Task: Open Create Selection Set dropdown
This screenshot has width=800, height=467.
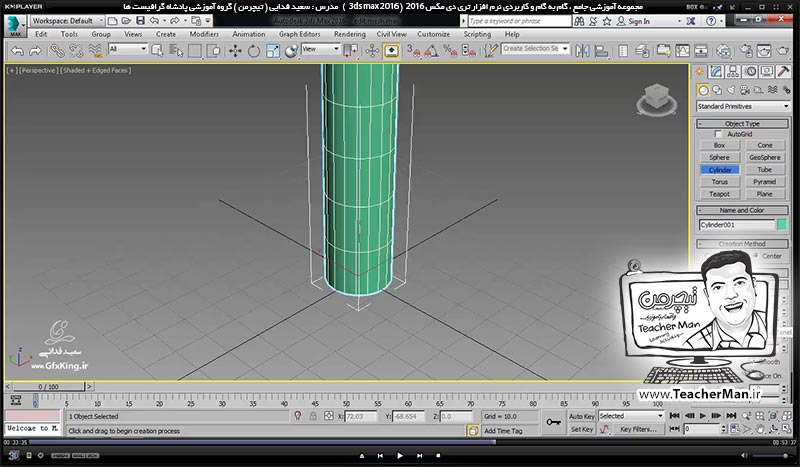Action: (x=535, y=48)
